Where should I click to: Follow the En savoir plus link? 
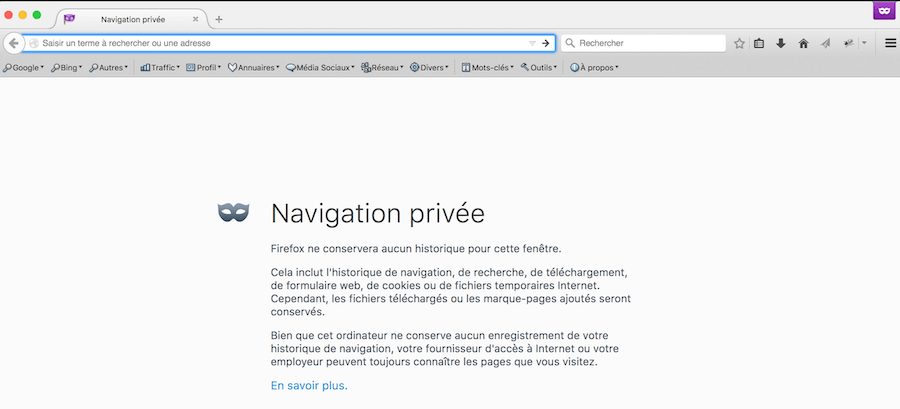(x=309, y=385)
